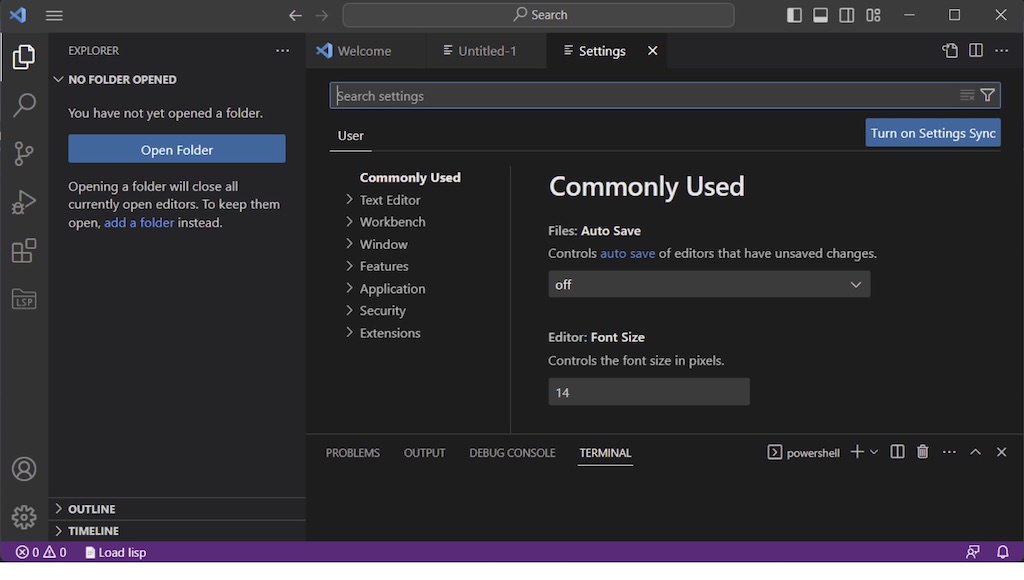This screenshot has height=580, width=1024.
Task: Click the Open Folder button
Action: tap(177, 150)
